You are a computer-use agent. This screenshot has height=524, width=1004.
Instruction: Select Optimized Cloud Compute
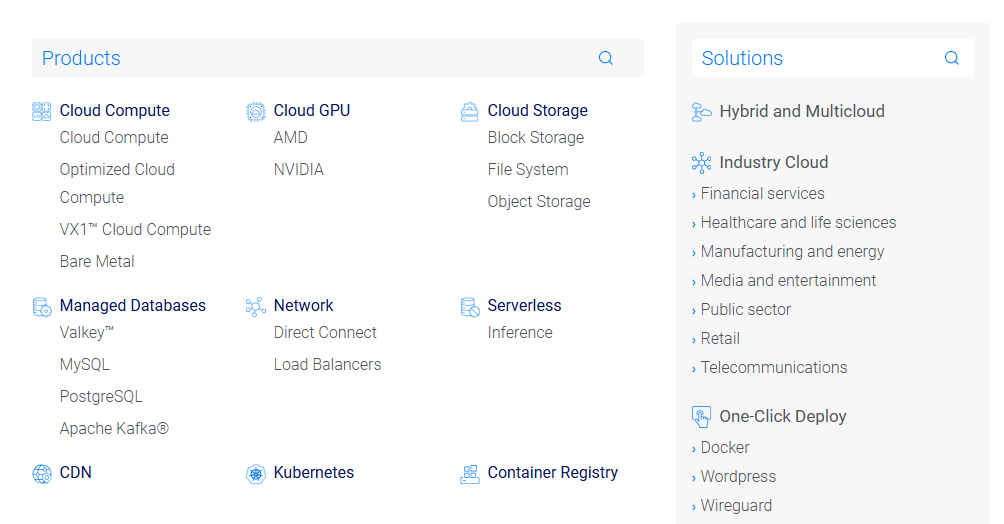point(117,183)
